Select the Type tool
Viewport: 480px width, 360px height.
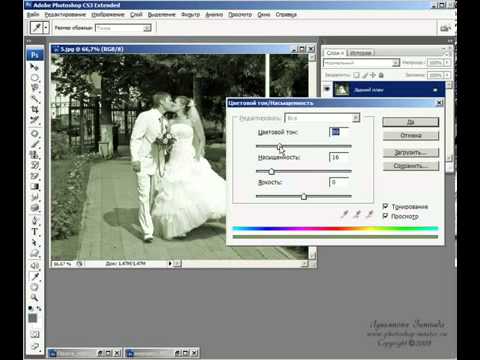point(34,232)
